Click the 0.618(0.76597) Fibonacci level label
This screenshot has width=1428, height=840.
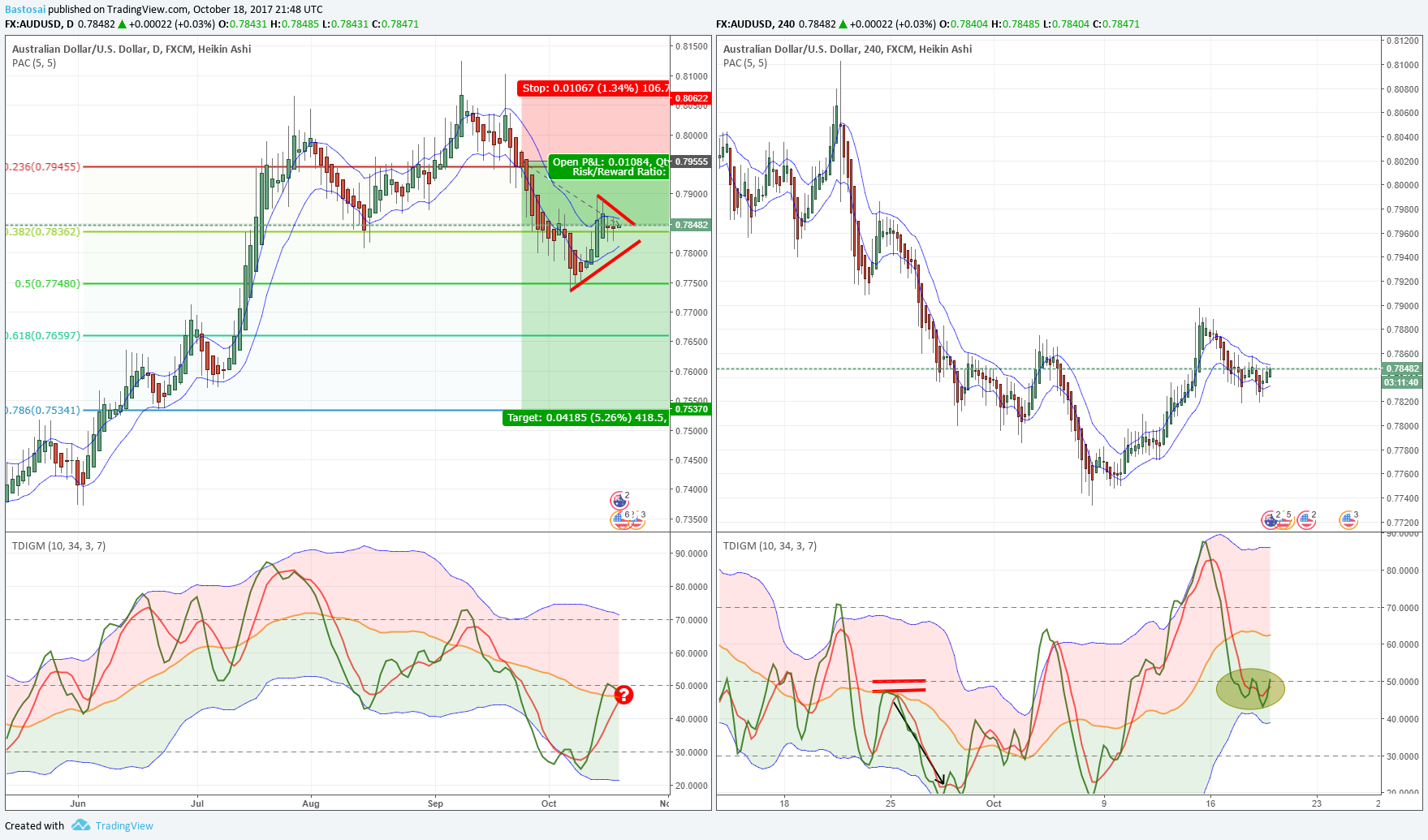click(42, 335)
